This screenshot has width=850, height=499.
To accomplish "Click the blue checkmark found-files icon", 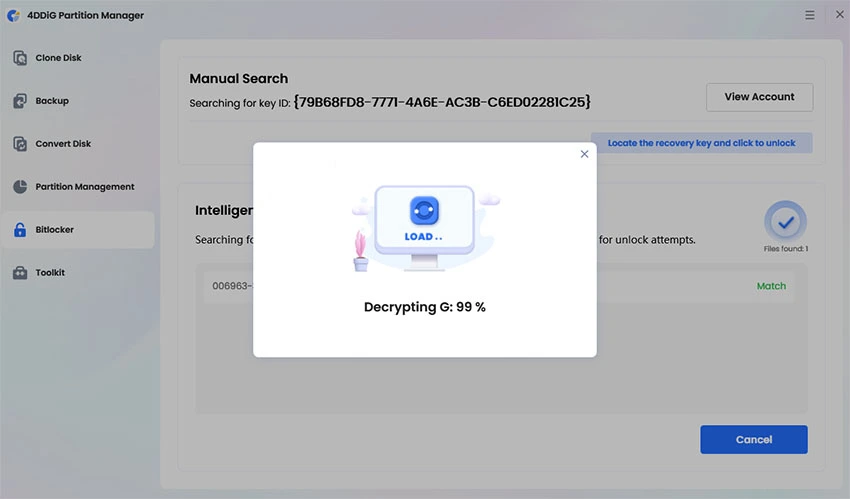I will [785, 222].
